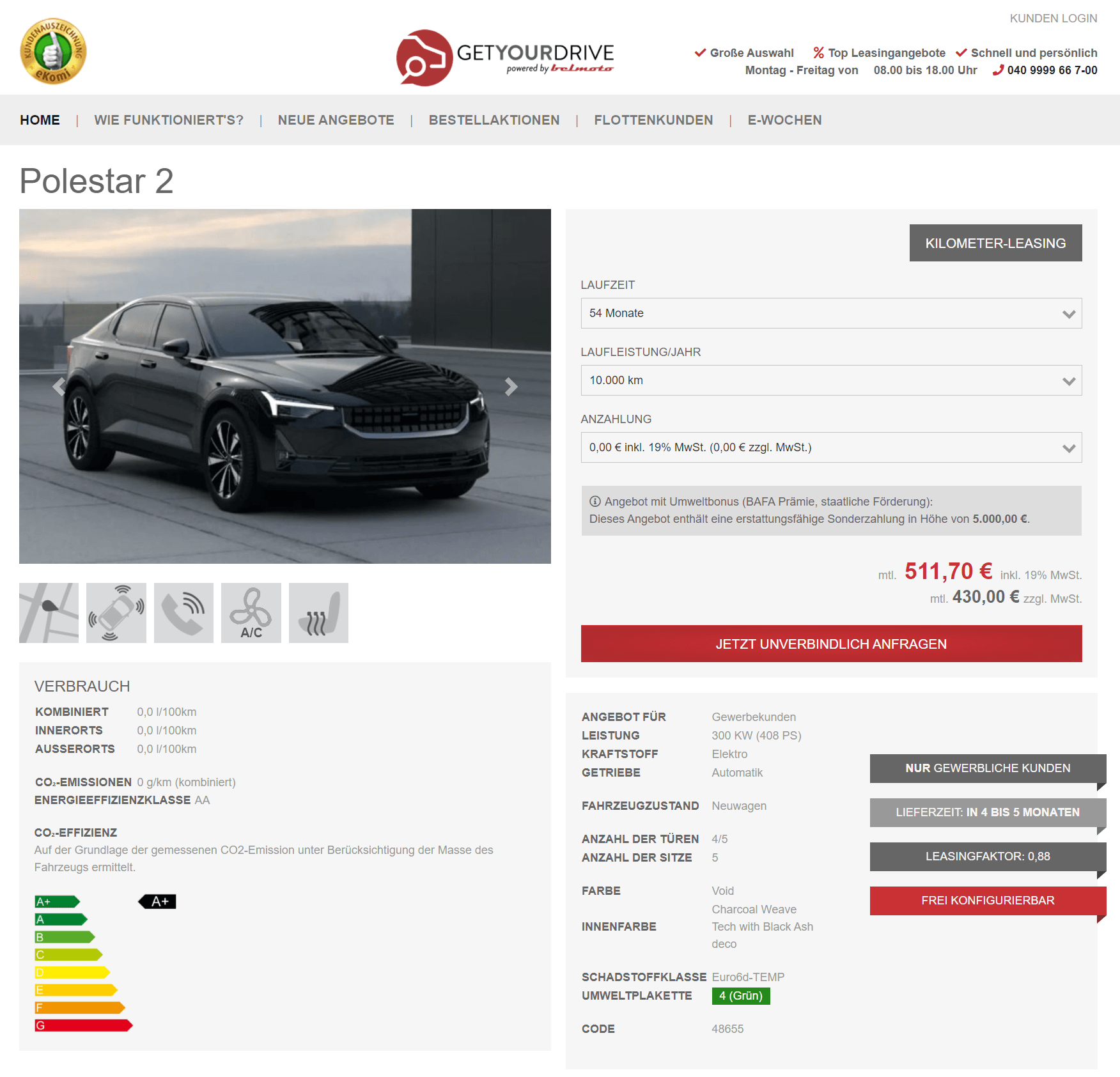The height and width of the screenshot is (1077, 1120).
Task: Open the Anzahlung 0,00 € dropdown
Action: click(831, 447)
